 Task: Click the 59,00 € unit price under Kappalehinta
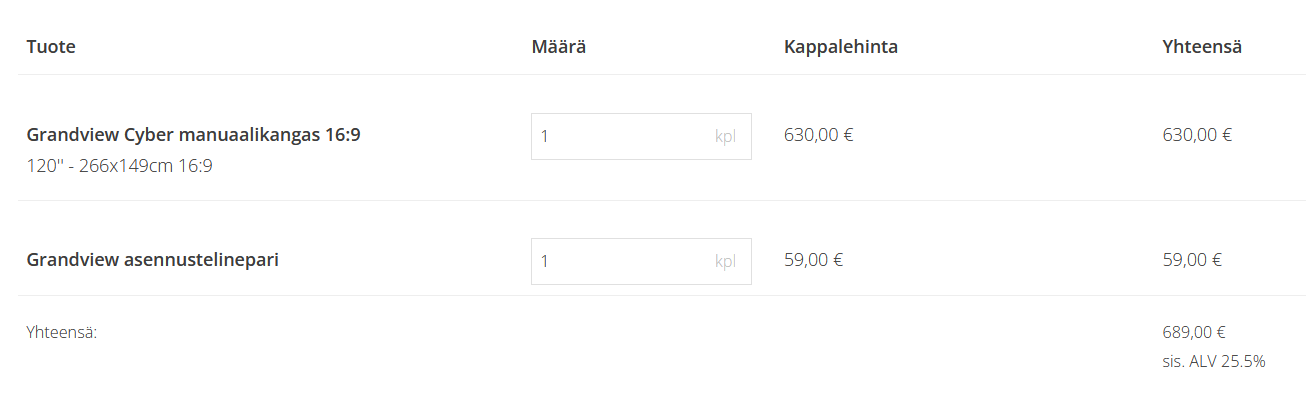click(x=813, y=260)
